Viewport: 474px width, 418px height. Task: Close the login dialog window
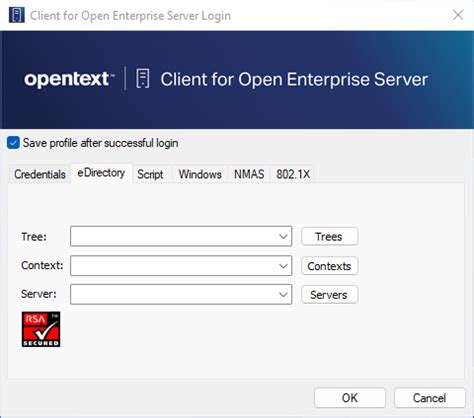point(458,15)
